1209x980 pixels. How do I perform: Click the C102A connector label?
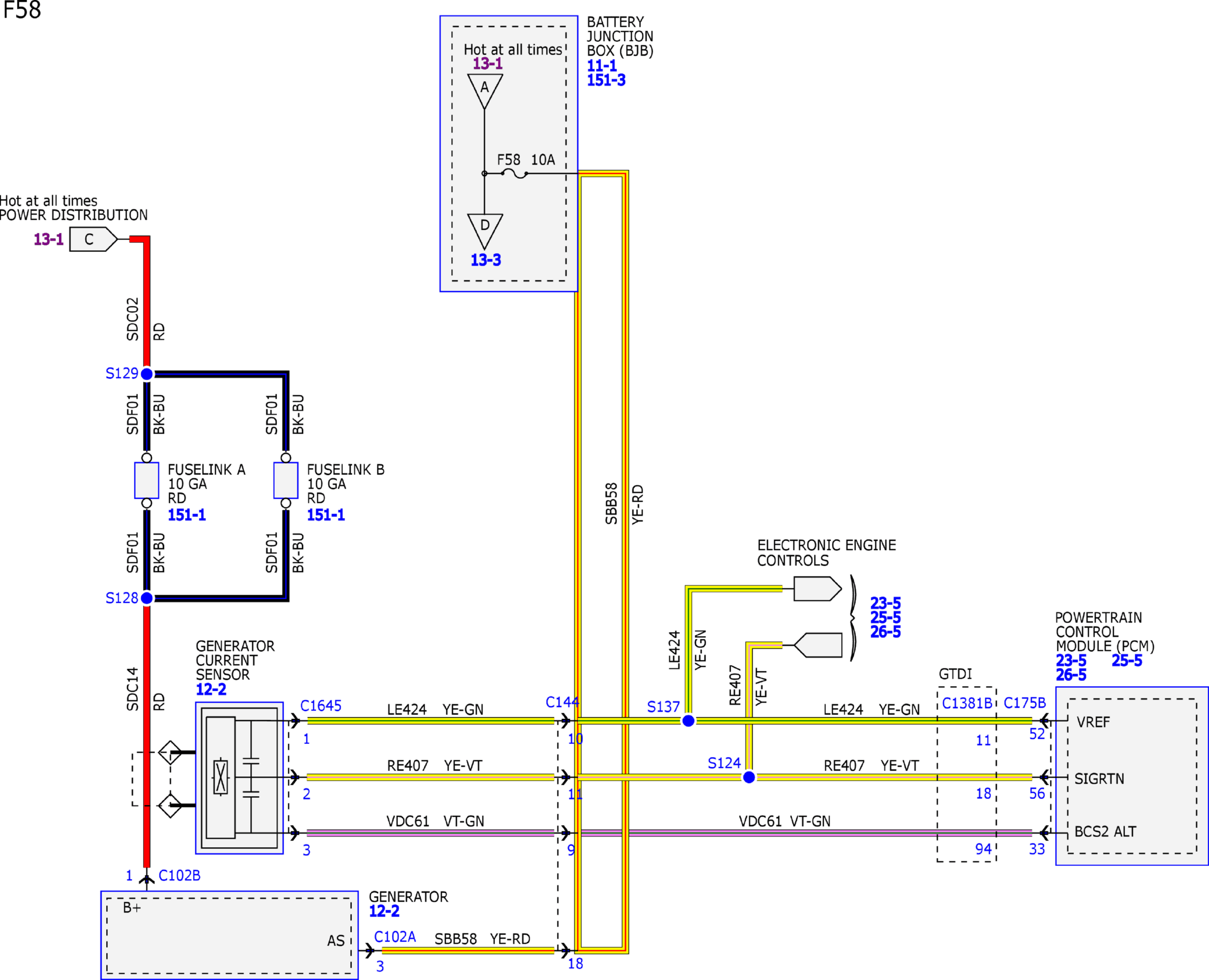[x=395, y=936]
